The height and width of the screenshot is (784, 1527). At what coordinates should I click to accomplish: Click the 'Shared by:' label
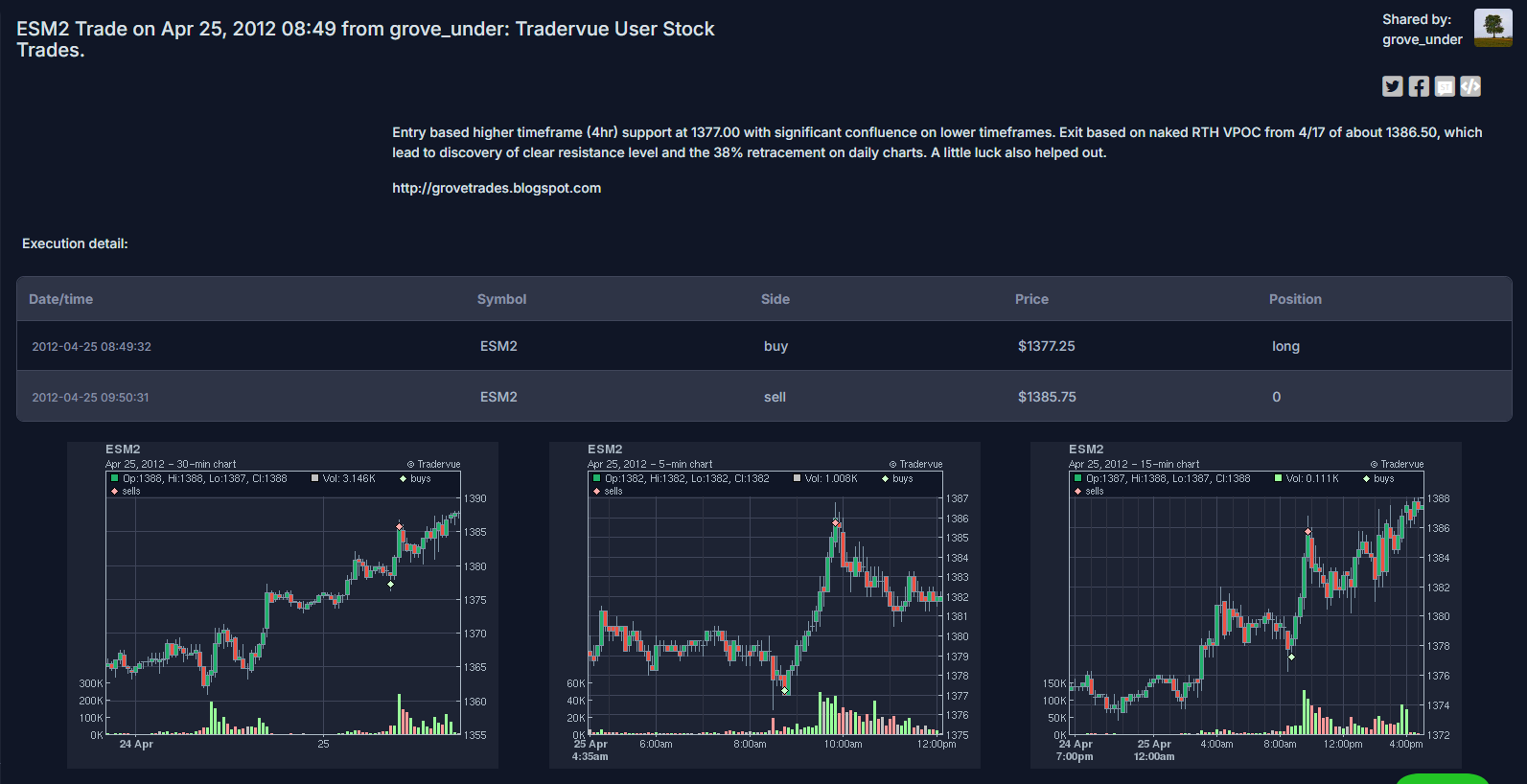[1416, 19]
